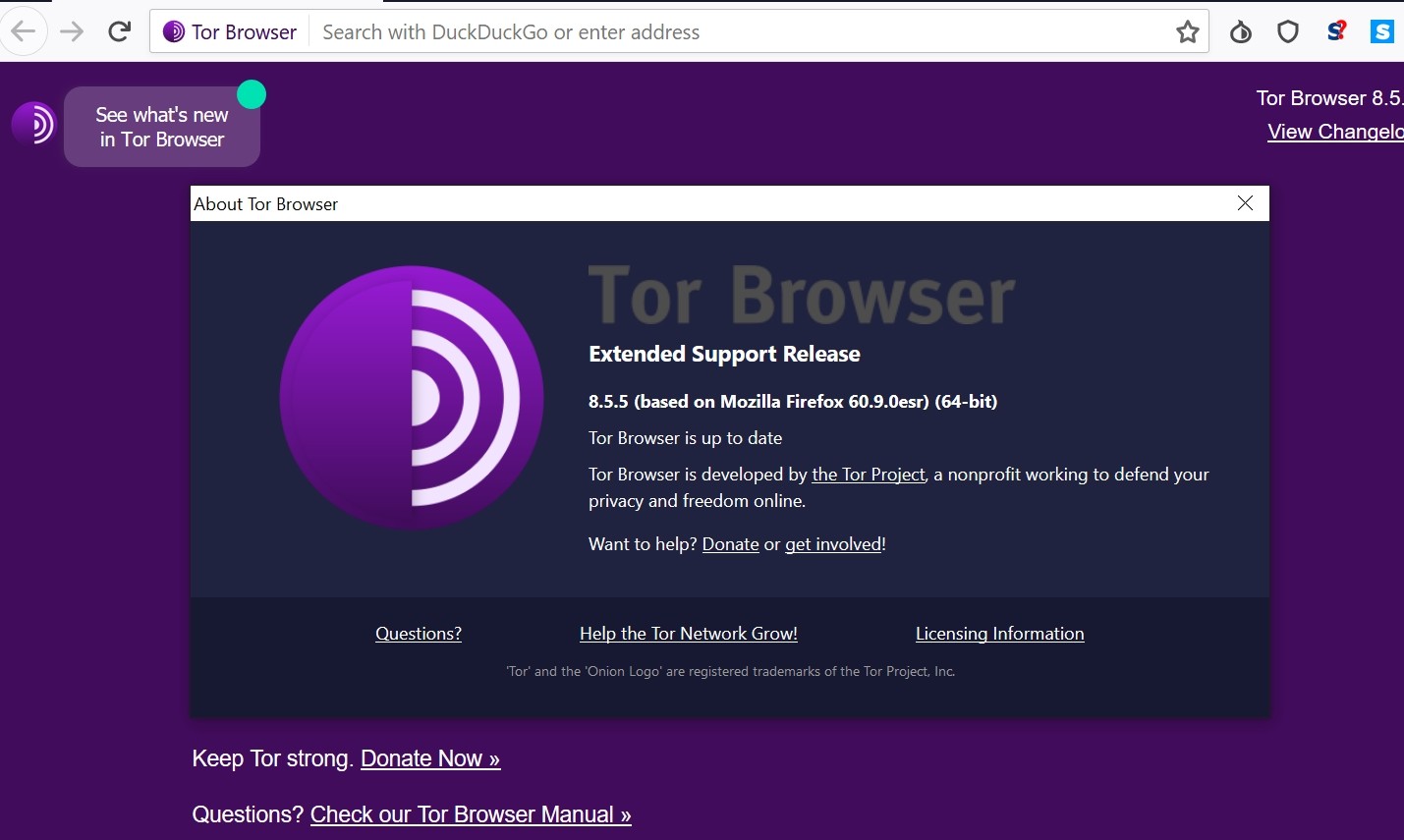
Task: Go back with the back arrow
Action: (23, 31)
